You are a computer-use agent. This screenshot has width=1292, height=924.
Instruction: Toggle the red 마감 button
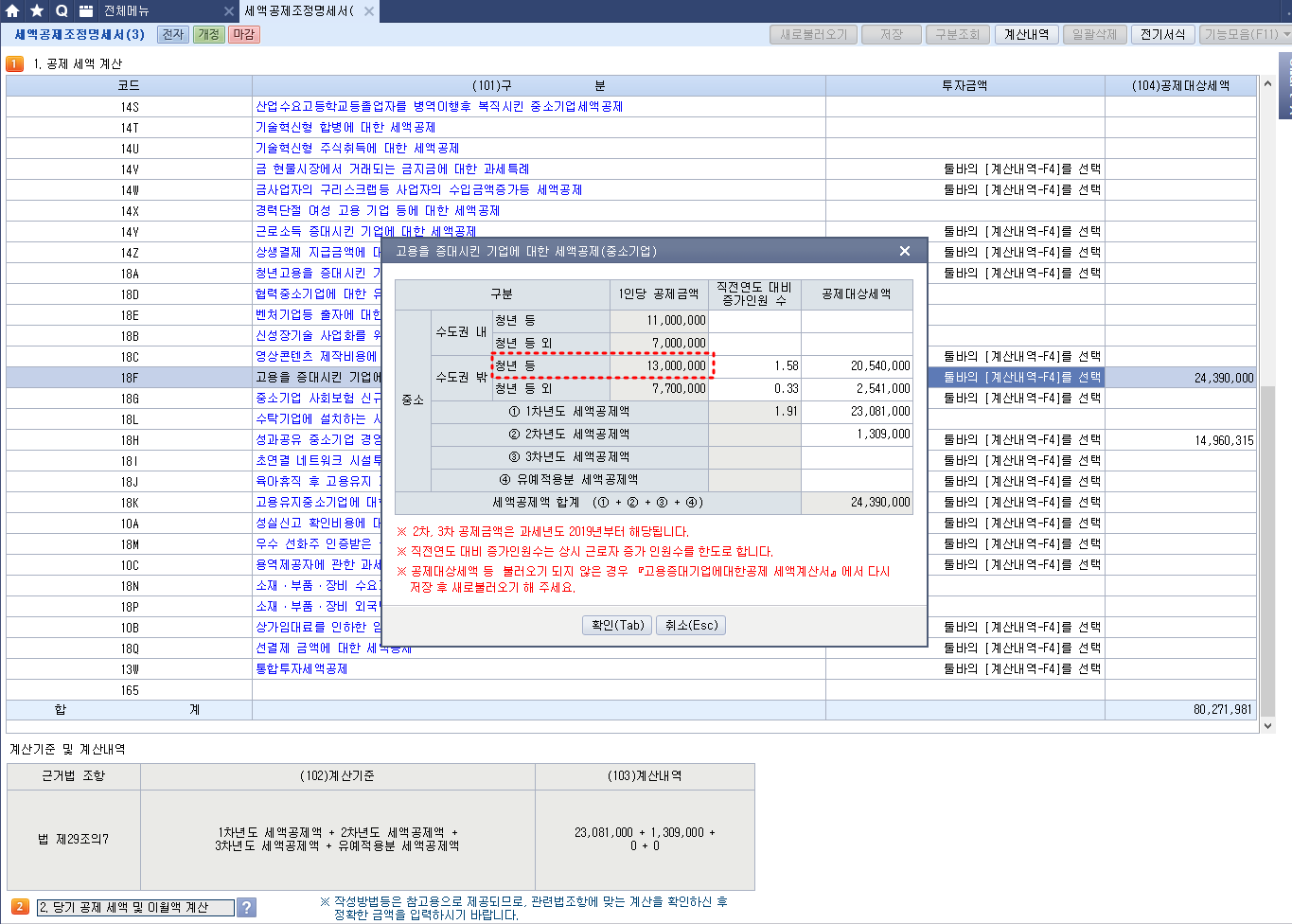click(244, 34)
